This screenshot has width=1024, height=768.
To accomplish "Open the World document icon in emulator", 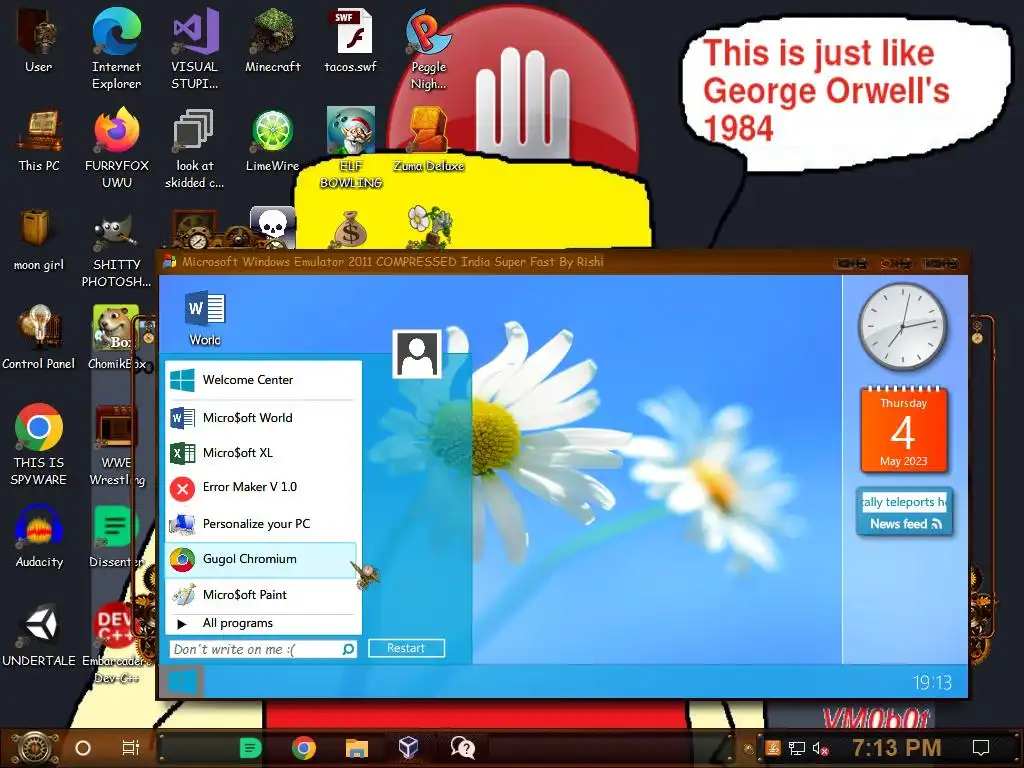I will click(x=205, y=319).
